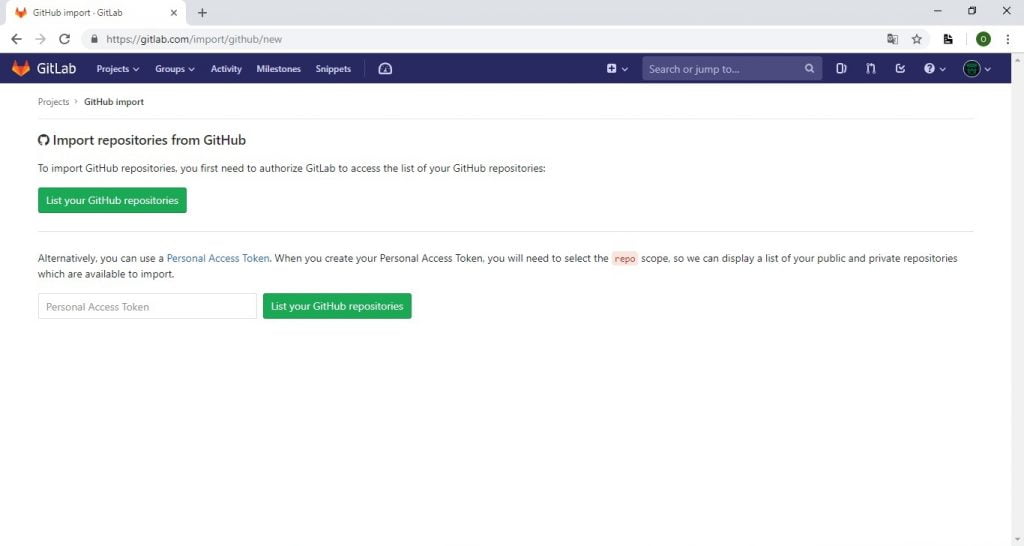Click the GitHub import breadcrumb

pyautogui.click(x=114, y=102)
